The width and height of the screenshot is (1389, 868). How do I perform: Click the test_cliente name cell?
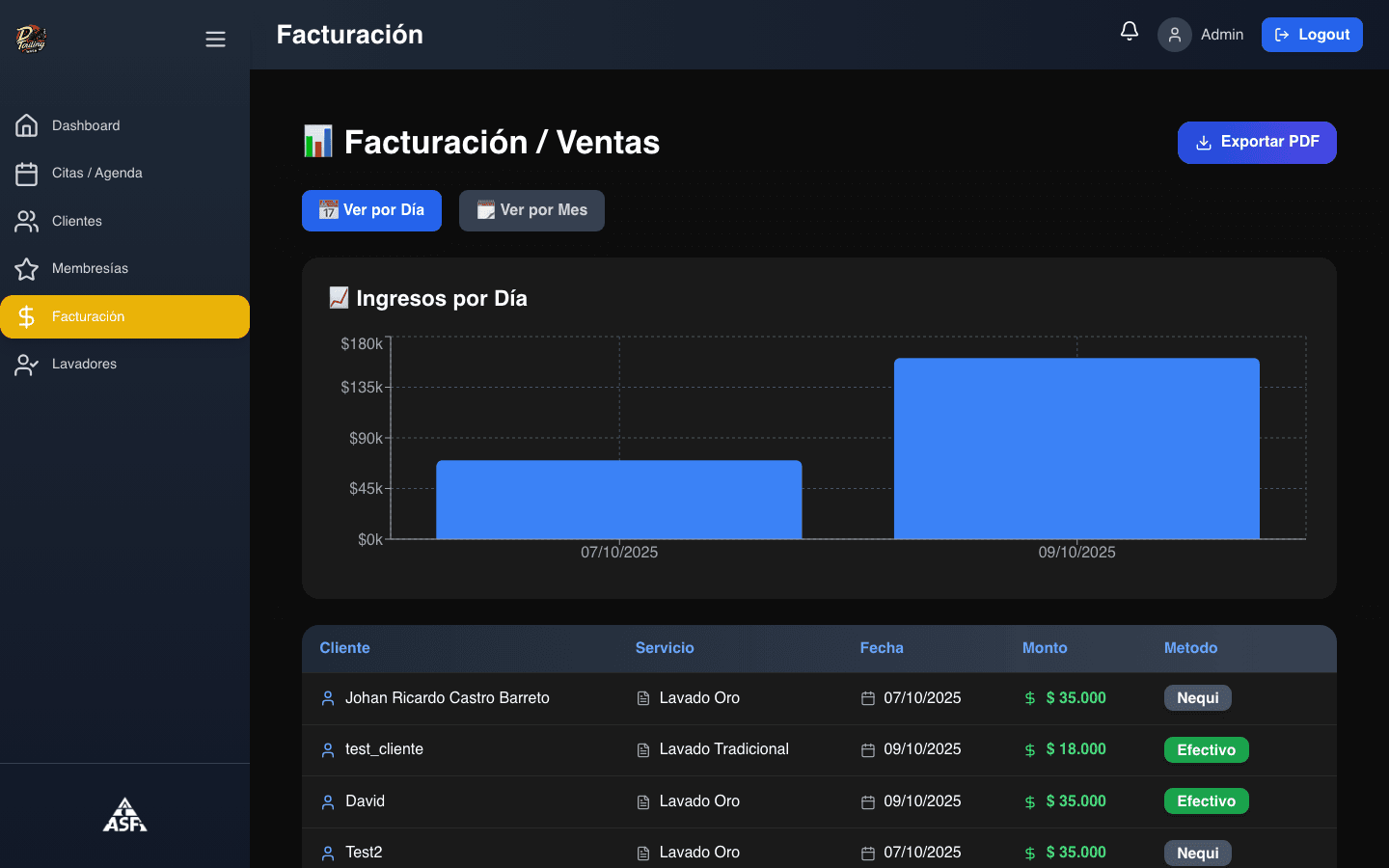pos(384,749)
